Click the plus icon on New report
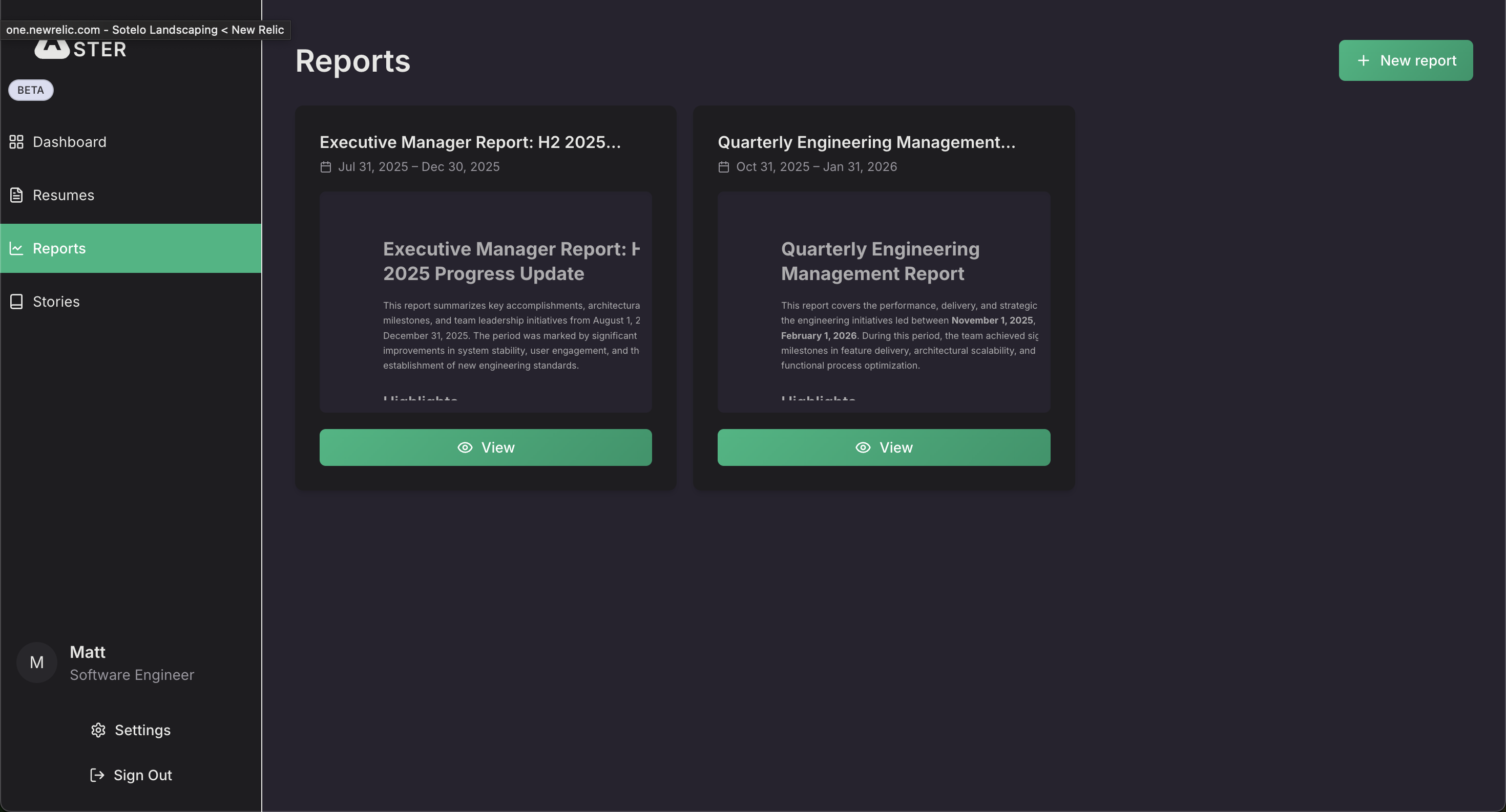Image resolution: width=1506 pixels, height=812 pixels. (x=1364, y=61)
